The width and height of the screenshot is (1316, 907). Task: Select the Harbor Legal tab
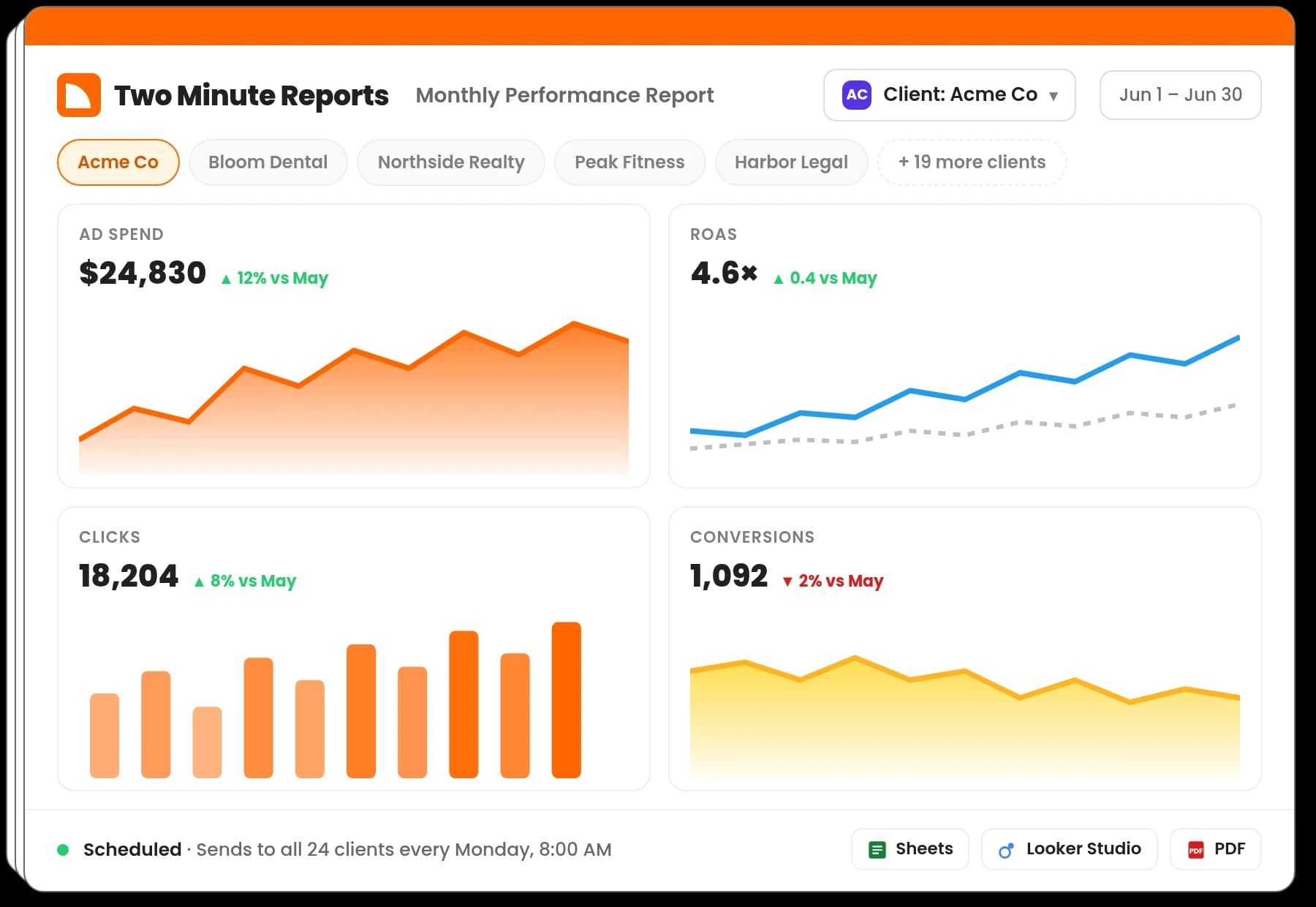point(791,162)
